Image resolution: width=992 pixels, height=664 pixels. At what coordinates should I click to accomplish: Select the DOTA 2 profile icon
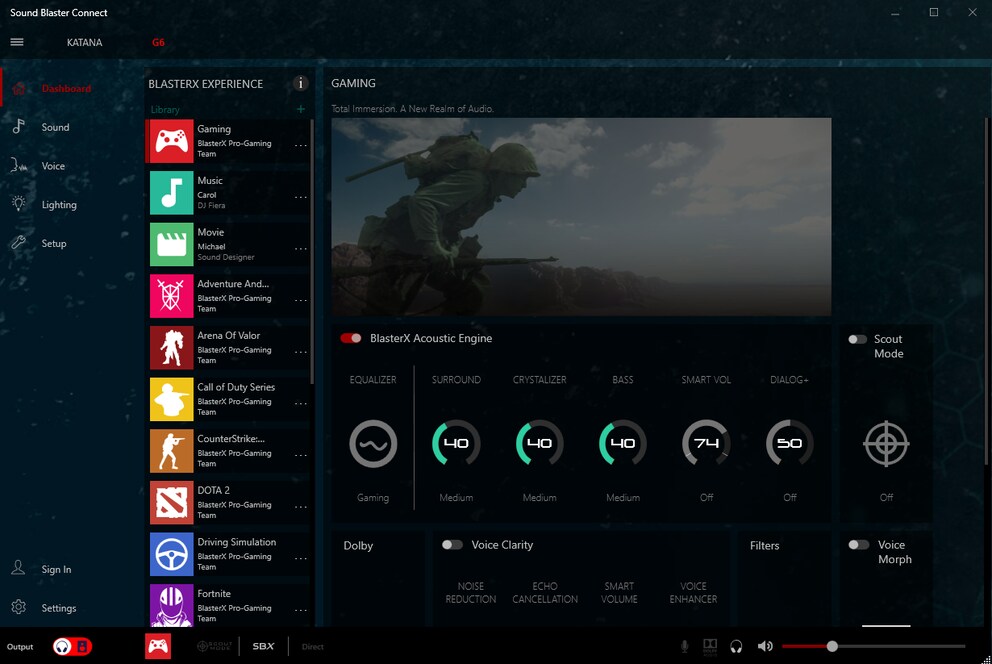coord(171,503)
